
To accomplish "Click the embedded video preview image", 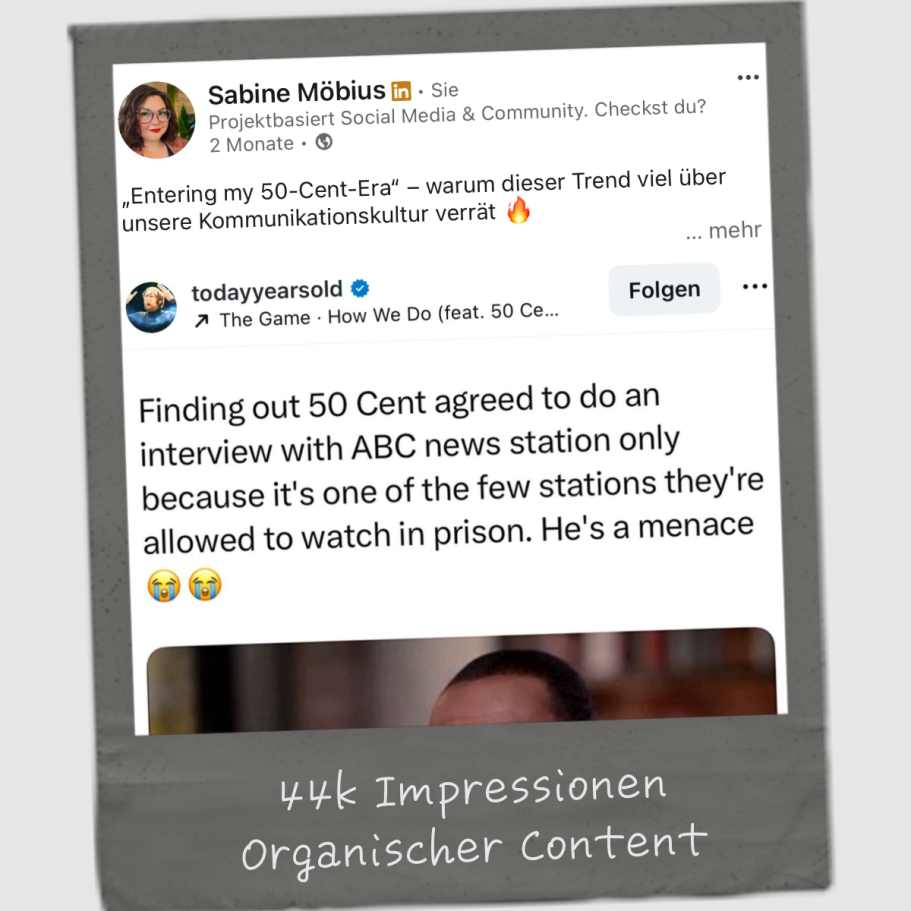I will [x=462, y=680].
